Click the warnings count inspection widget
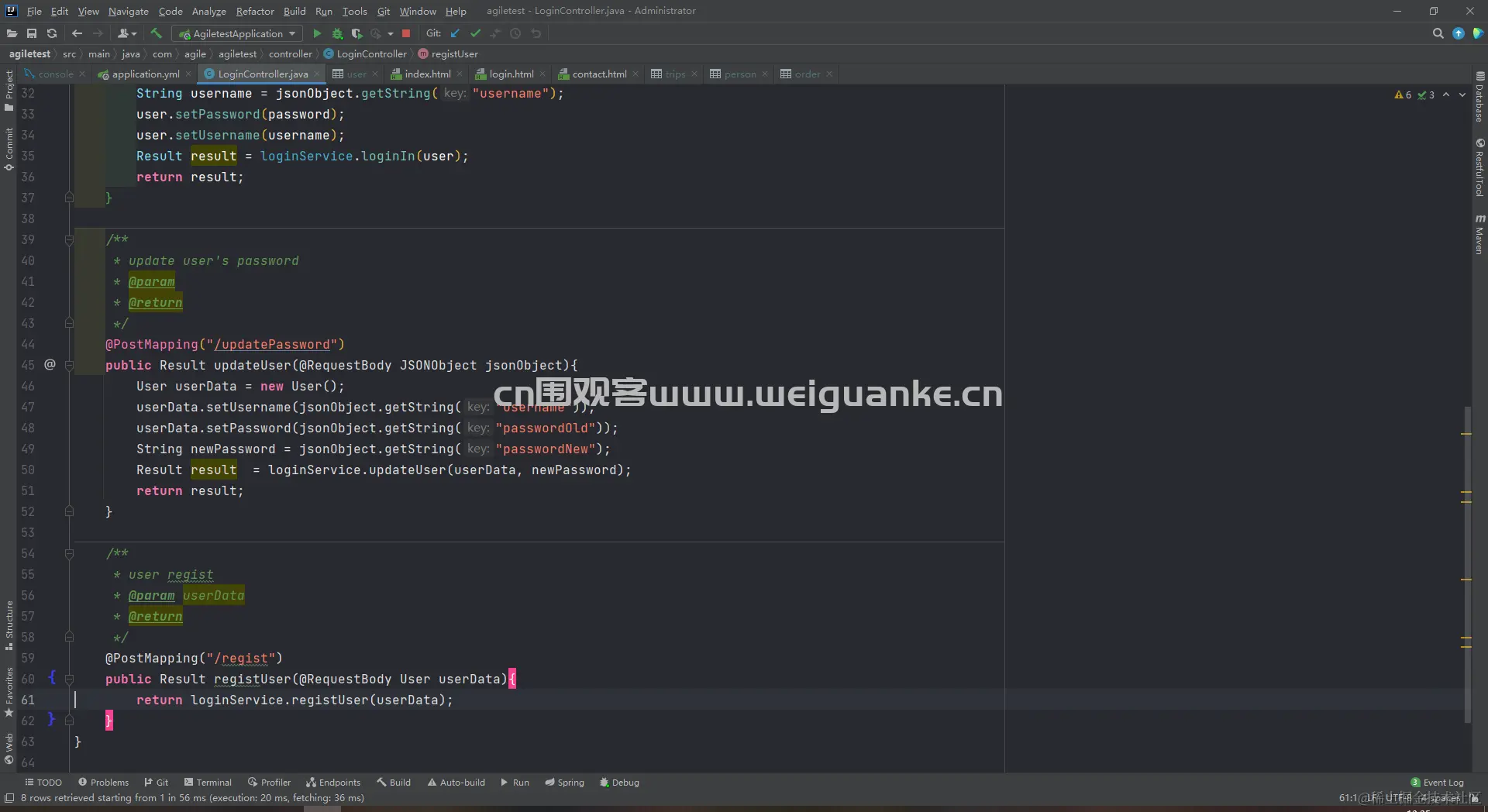 tap(1403, 95)
